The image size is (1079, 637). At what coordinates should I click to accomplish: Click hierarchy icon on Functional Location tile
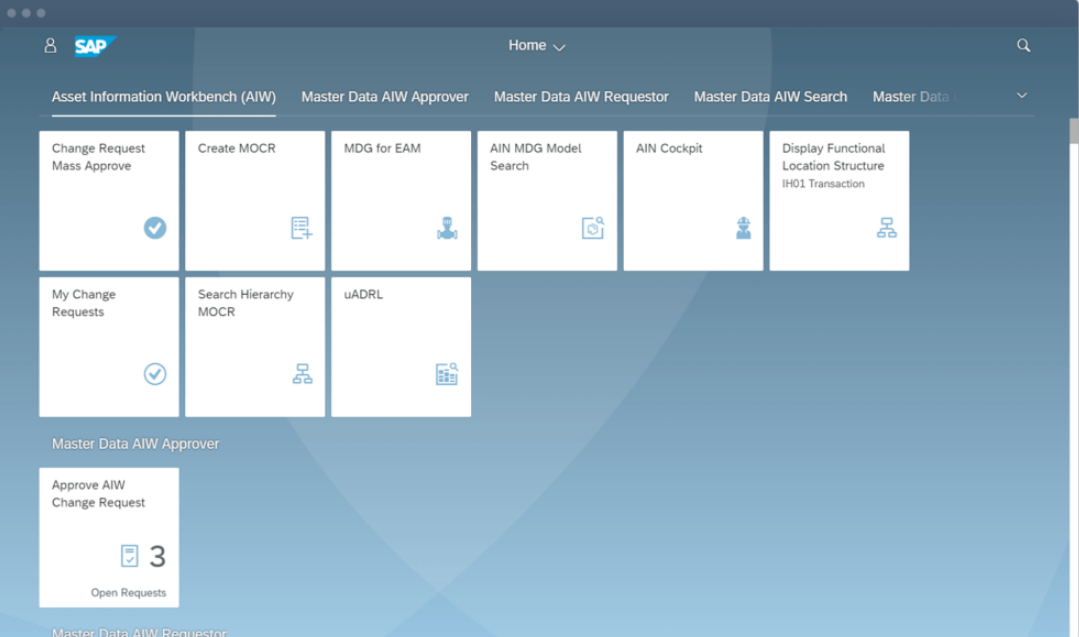(886, 228)
